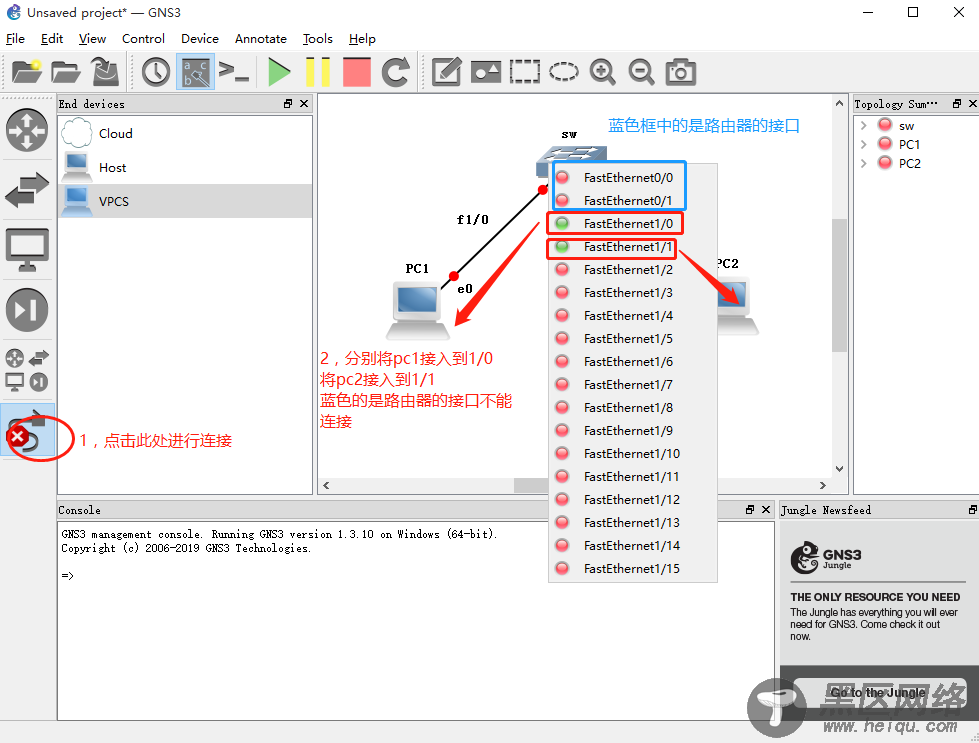The width and height of the screenshot is (979, 743).
Task: Choose FastEthernet1/13 interface
Action: (632, 523)
